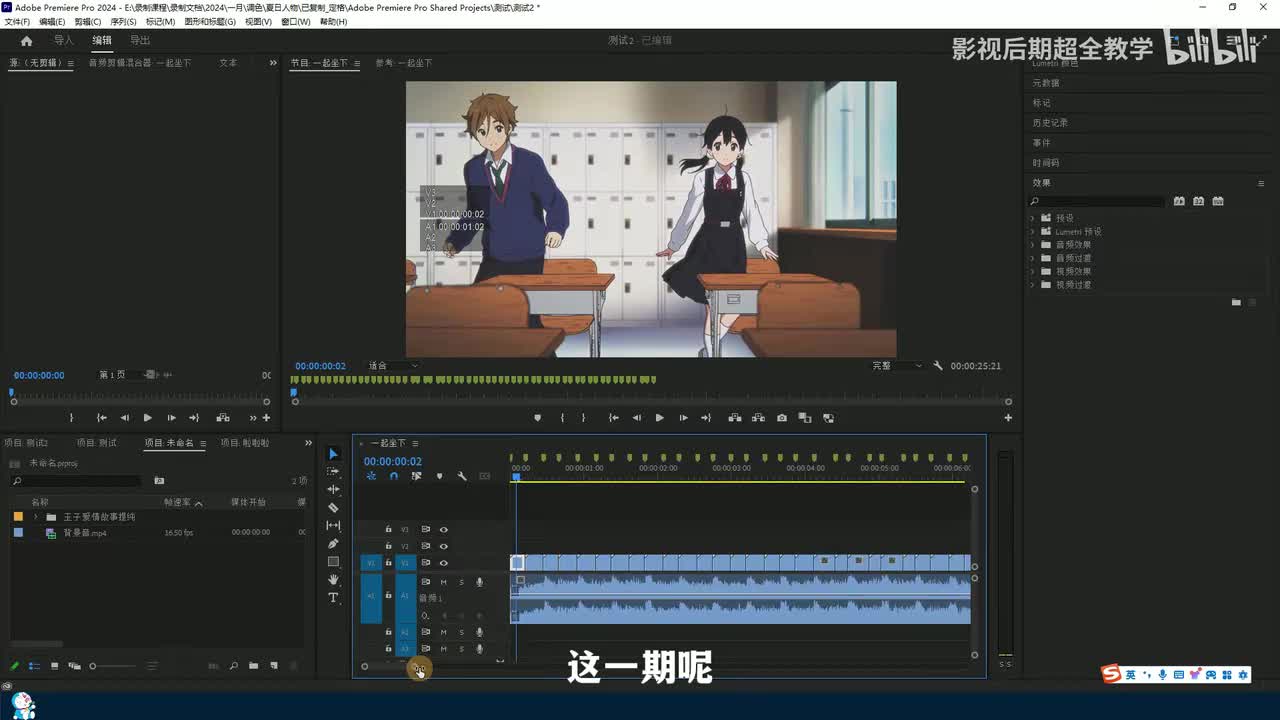Open the 历史记录 panel

tap(1050, 123)
